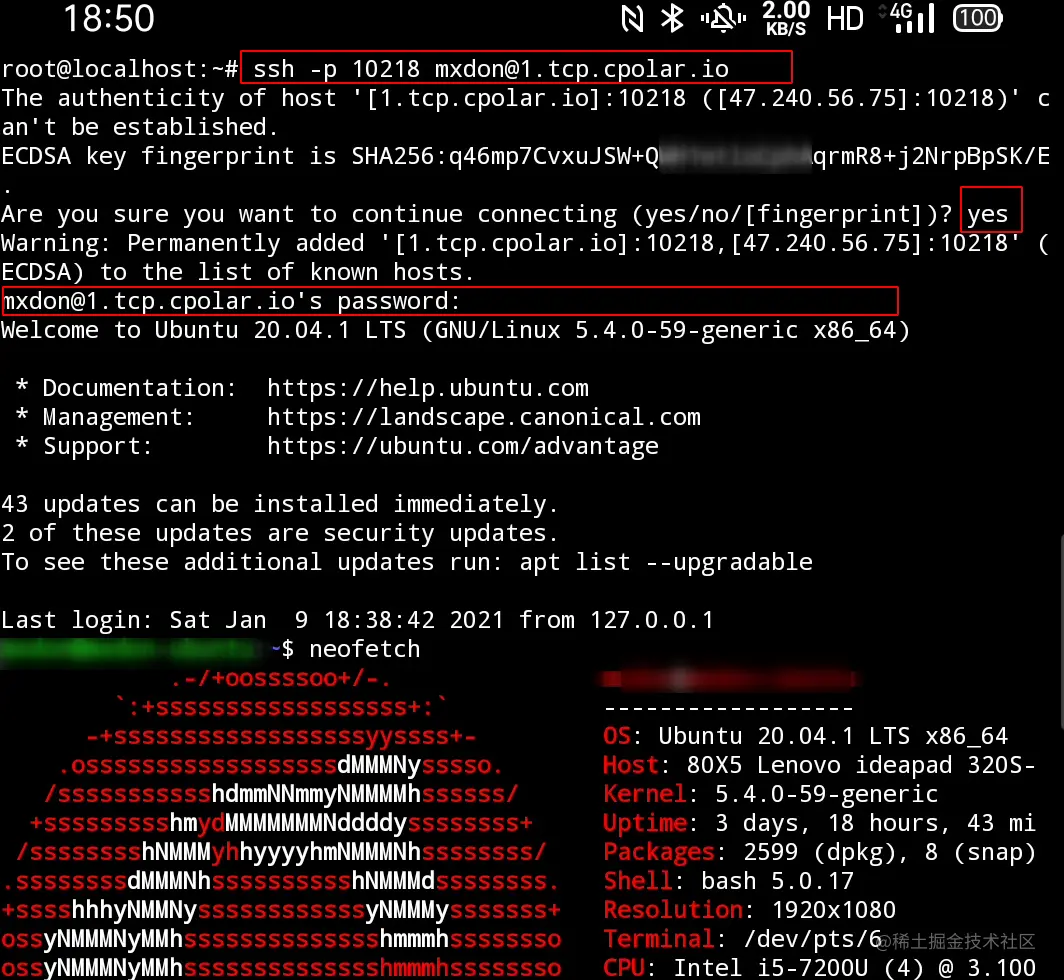Image resolution: width=1064 pixels, height=980 pixels.
Task: Click the '43 updates can be installed' line
Action: [x=280, y=504]
